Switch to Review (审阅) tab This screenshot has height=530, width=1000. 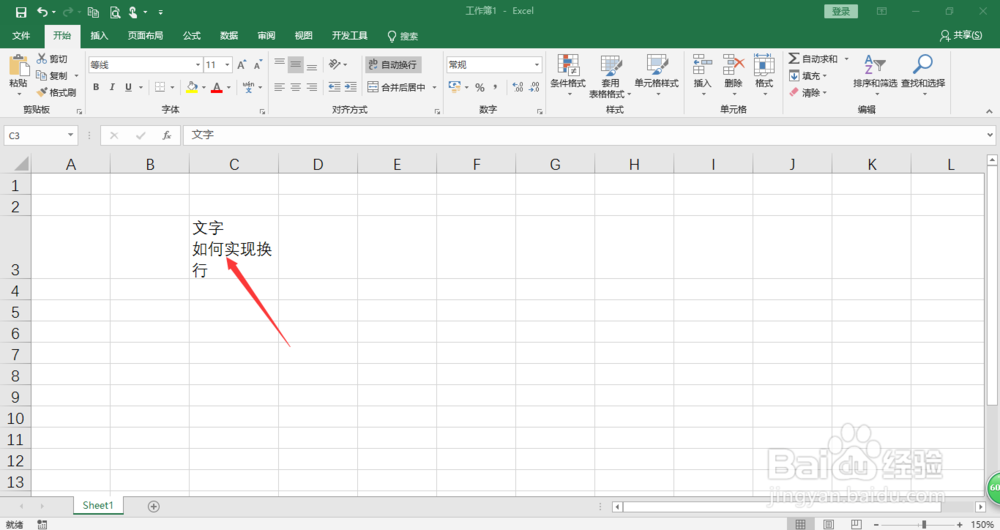click(267, 36)
